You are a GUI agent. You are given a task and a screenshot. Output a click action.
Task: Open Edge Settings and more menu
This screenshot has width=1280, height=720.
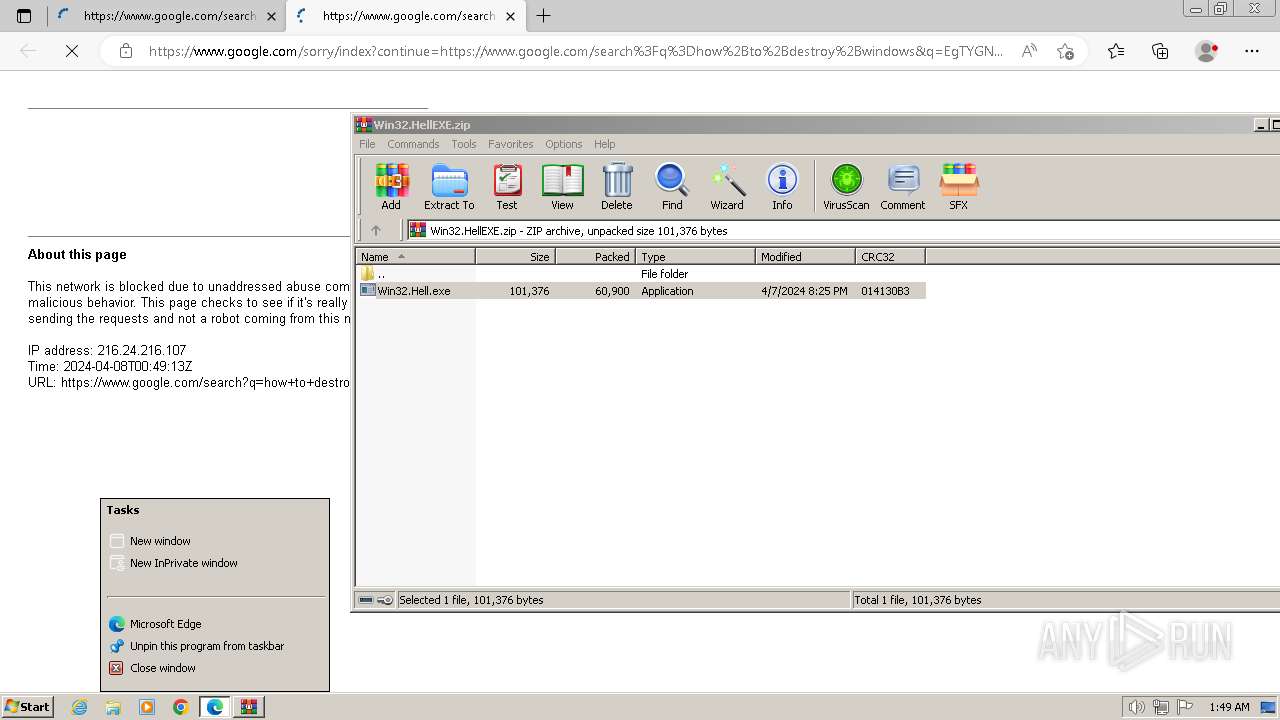[1252, 51]
